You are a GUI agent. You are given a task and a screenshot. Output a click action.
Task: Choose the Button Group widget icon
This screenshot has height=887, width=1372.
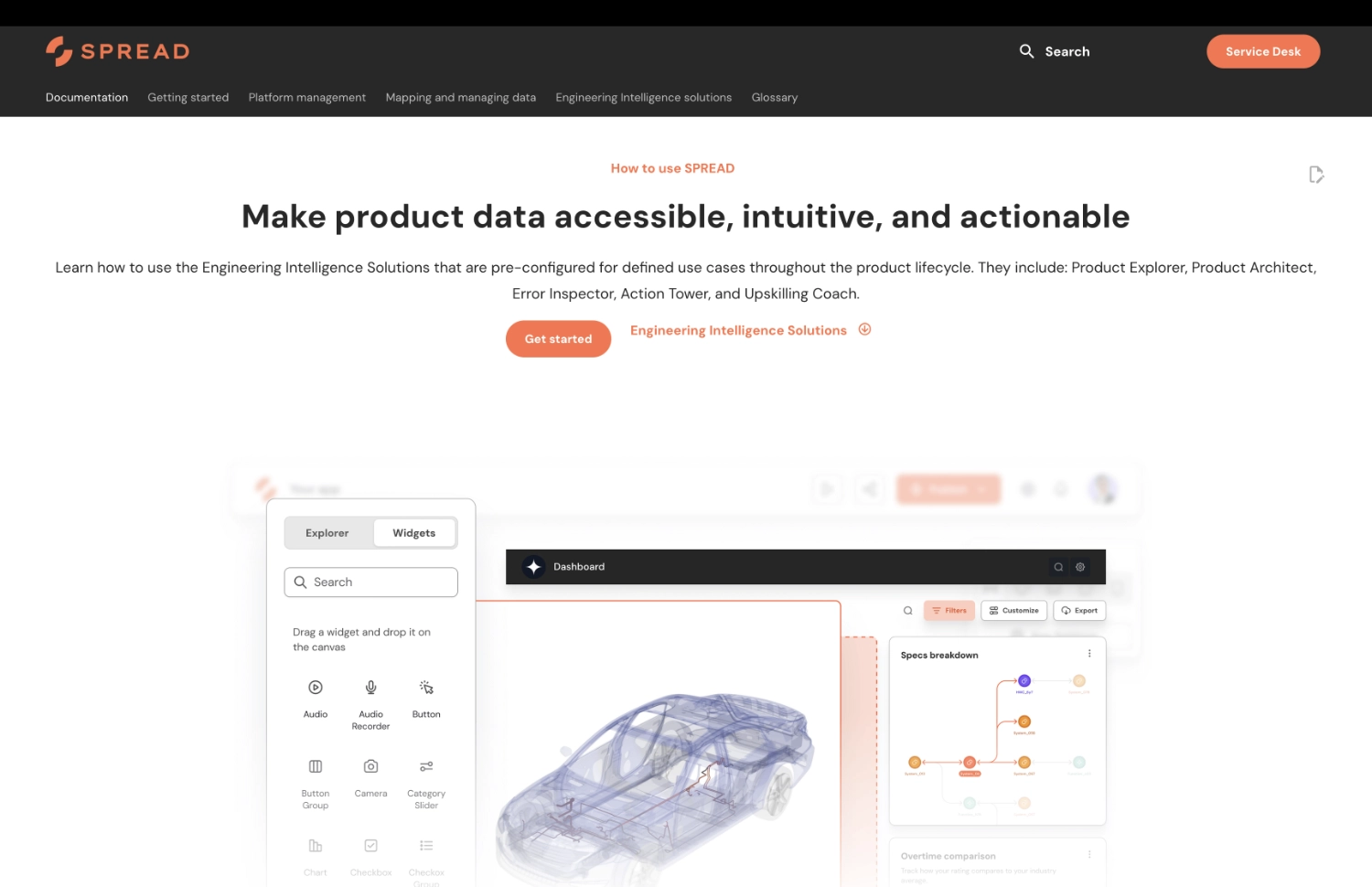pyautogui.click(x=316, y=766)
